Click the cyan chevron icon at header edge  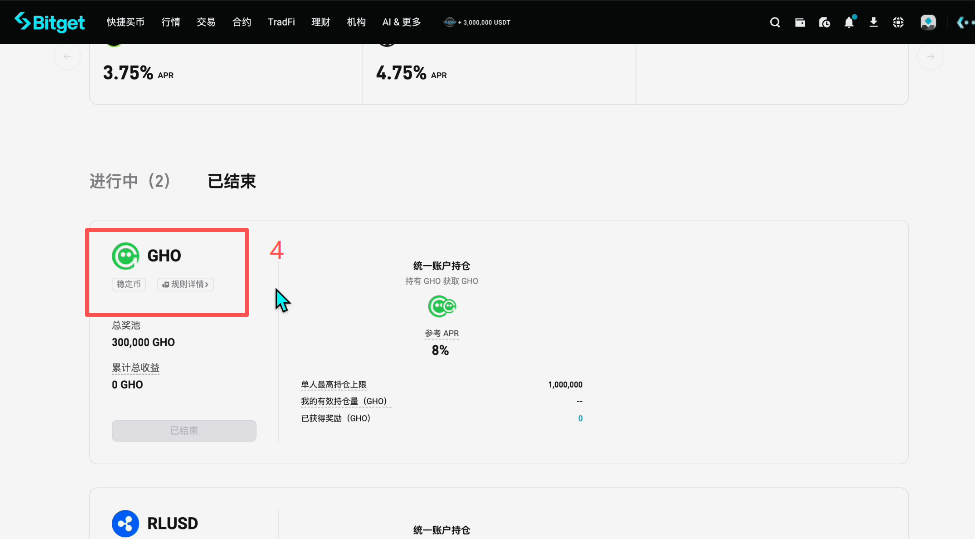click(x=964, y=22)
